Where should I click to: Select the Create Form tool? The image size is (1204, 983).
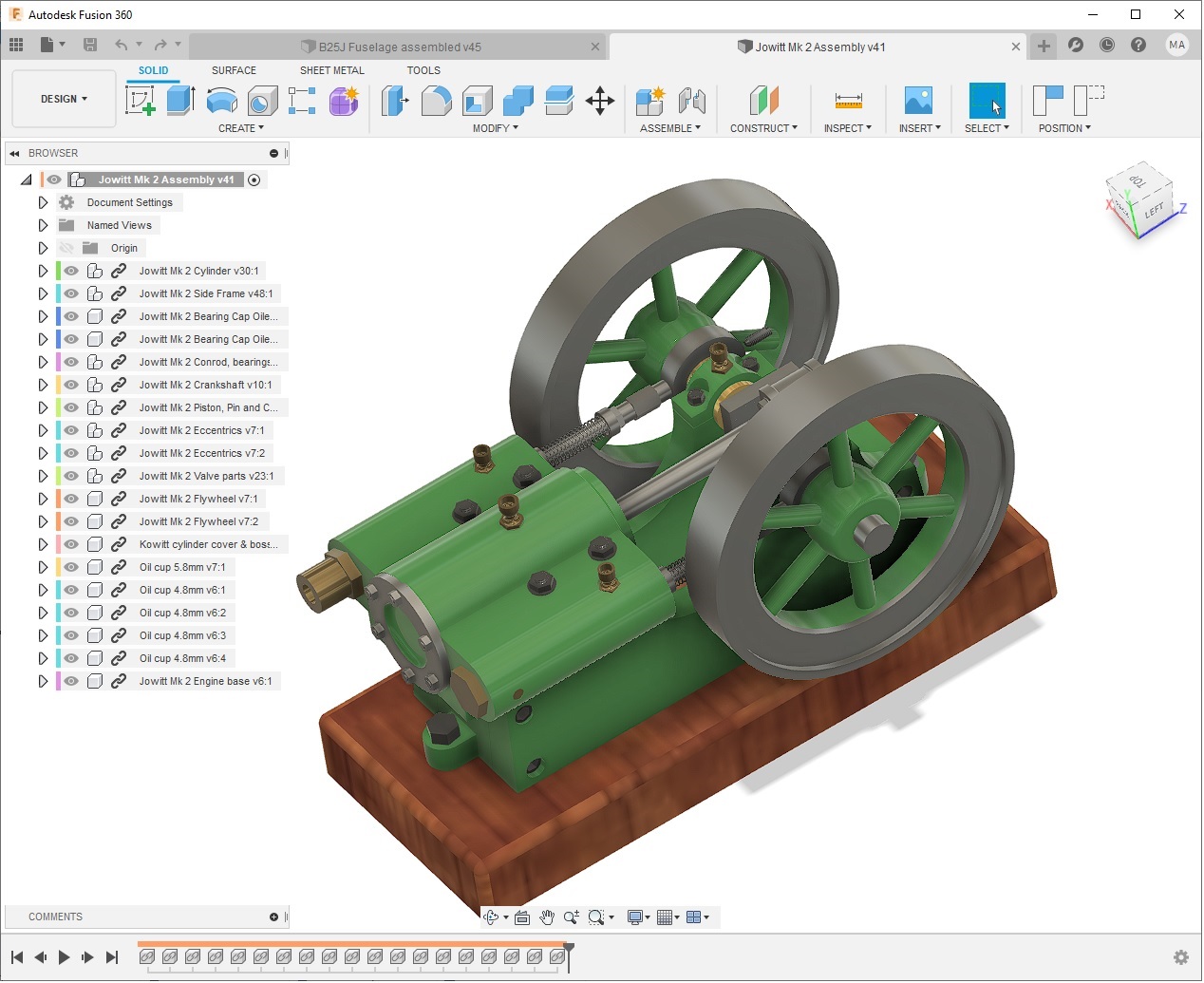(344, 100)
